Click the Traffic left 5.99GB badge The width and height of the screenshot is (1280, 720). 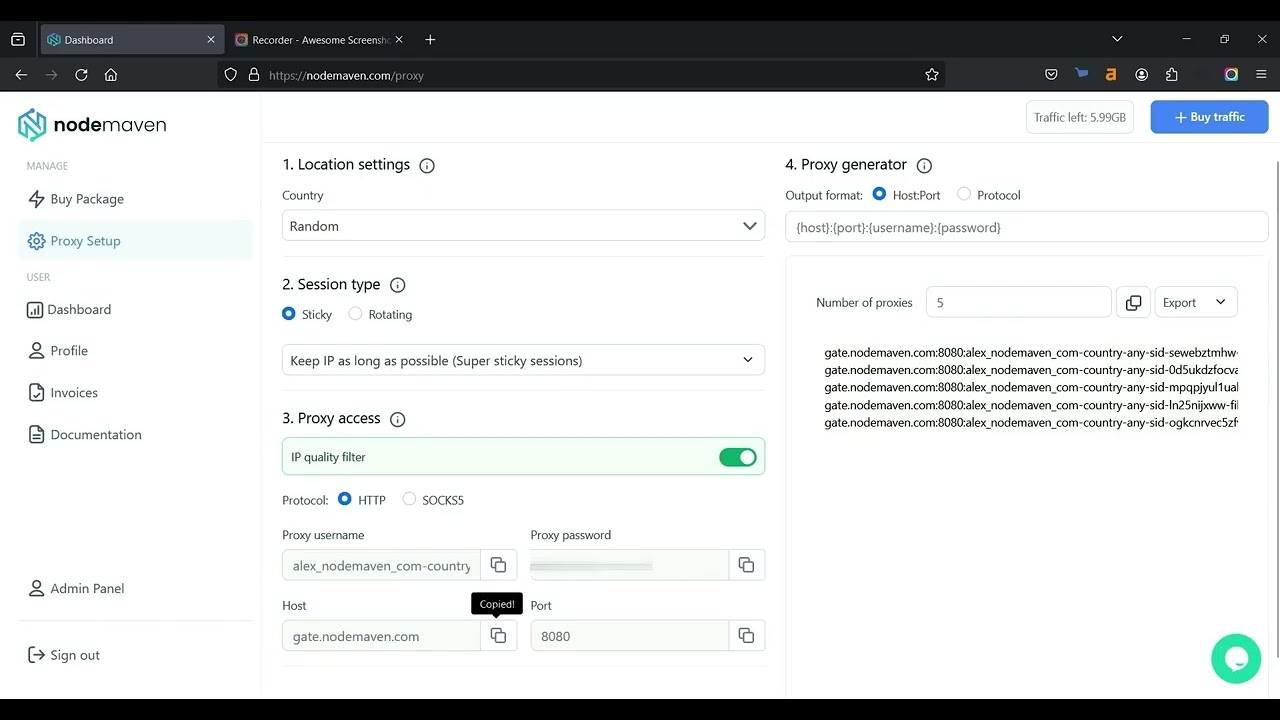click(x=1079, y=117)
